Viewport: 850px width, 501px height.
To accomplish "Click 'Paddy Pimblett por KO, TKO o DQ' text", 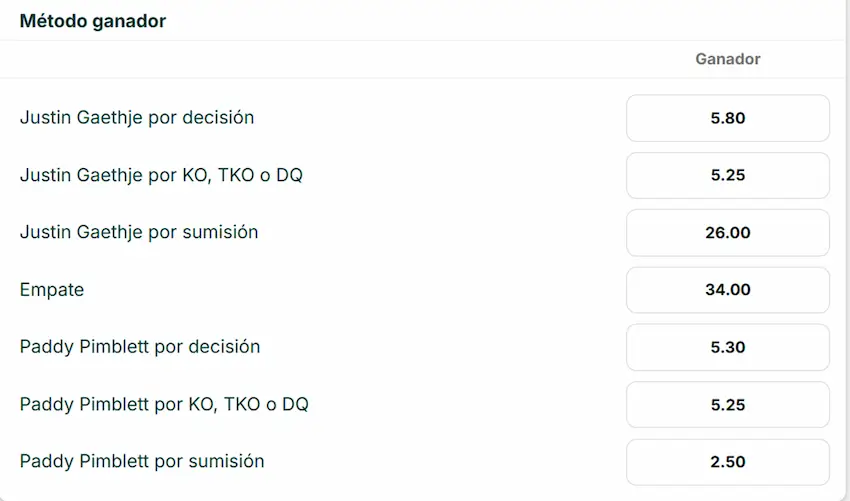I will coord(164,405).
